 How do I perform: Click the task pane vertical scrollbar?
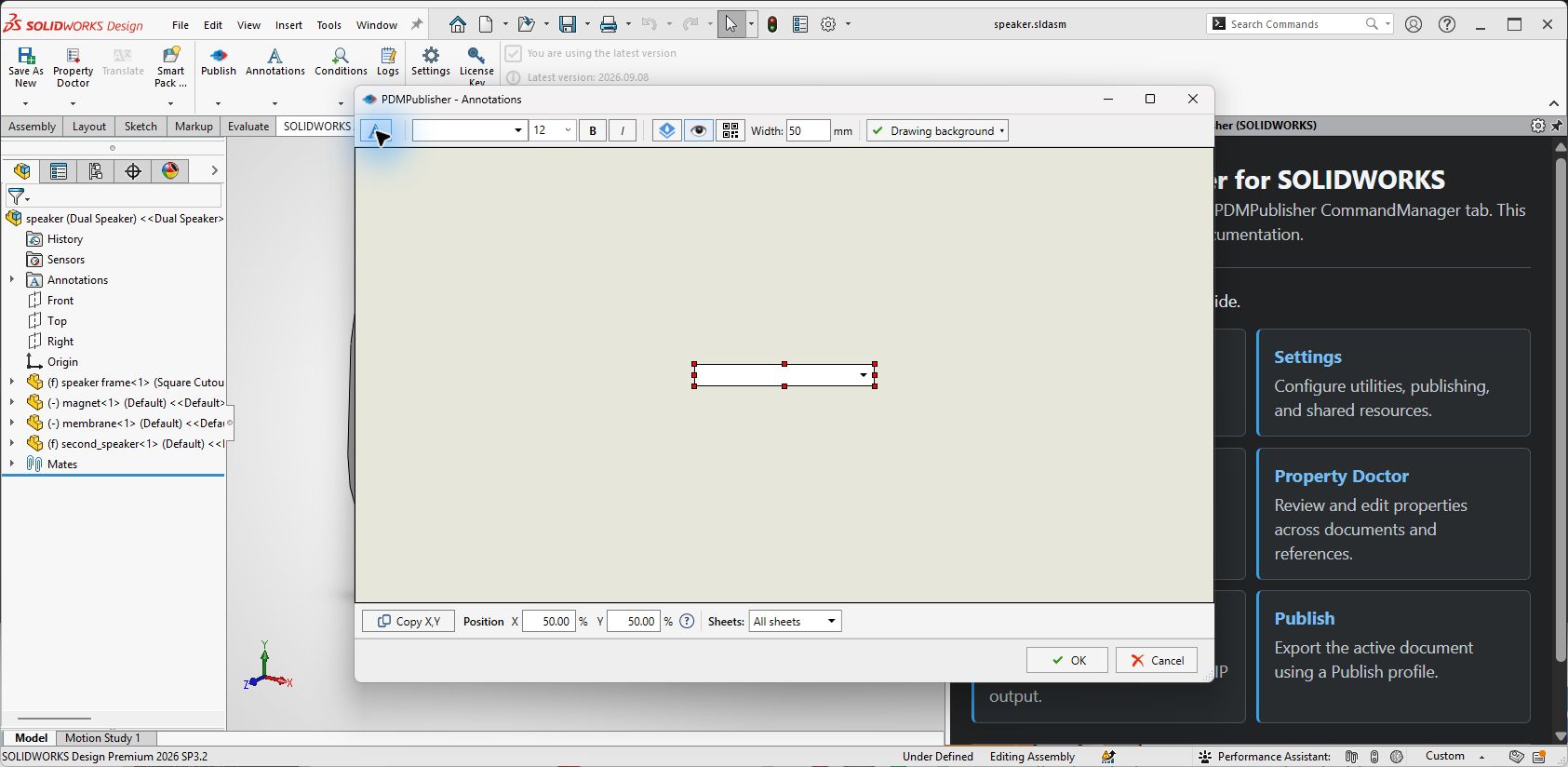tap(1561, 410)
